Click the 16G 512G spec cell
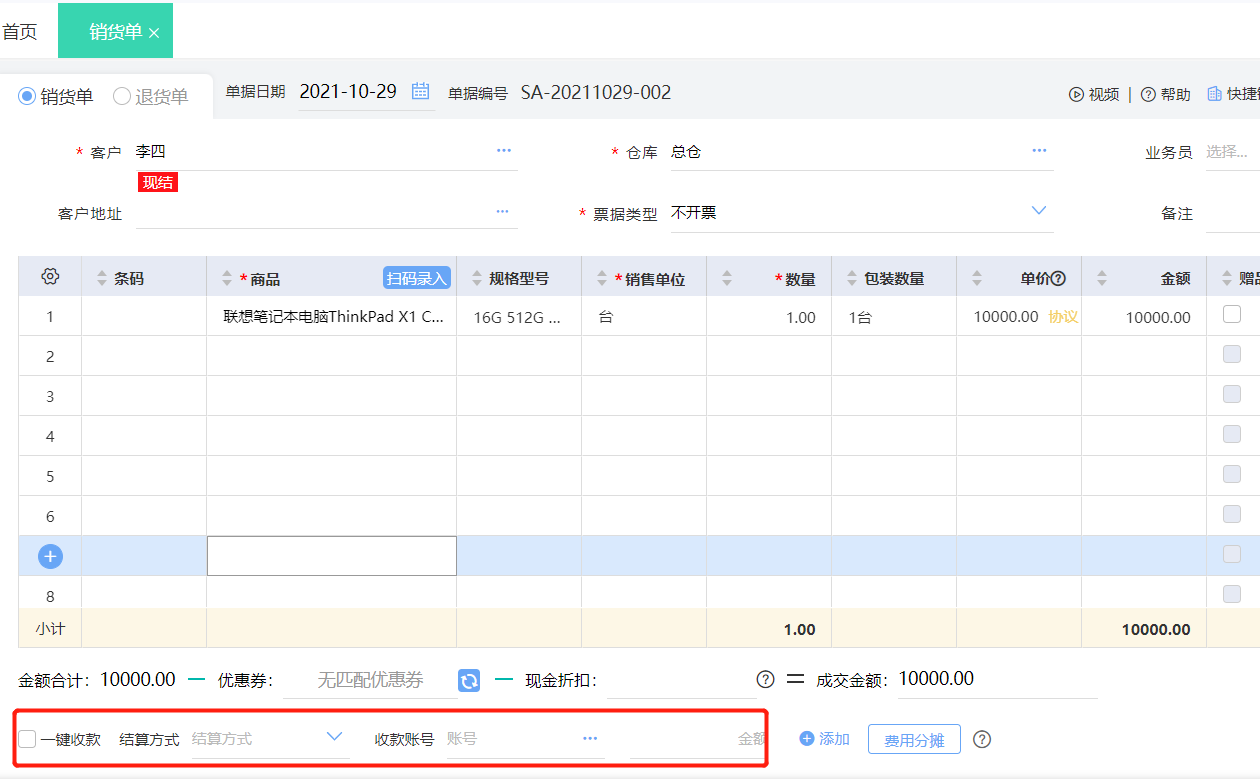 point(519,317)
